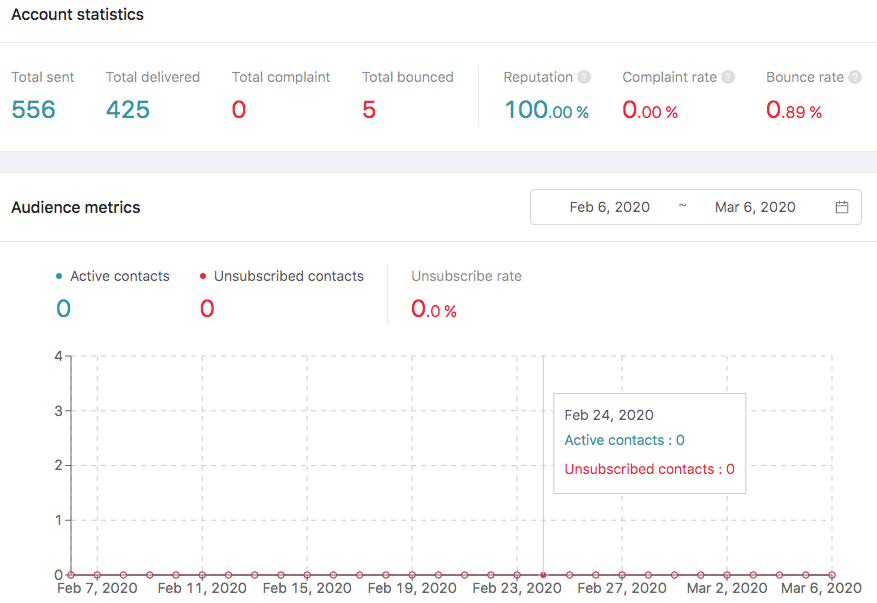Click the Mar 6, 2020 chart data point
The image size is (877, 603).
[x=832, y=575]
